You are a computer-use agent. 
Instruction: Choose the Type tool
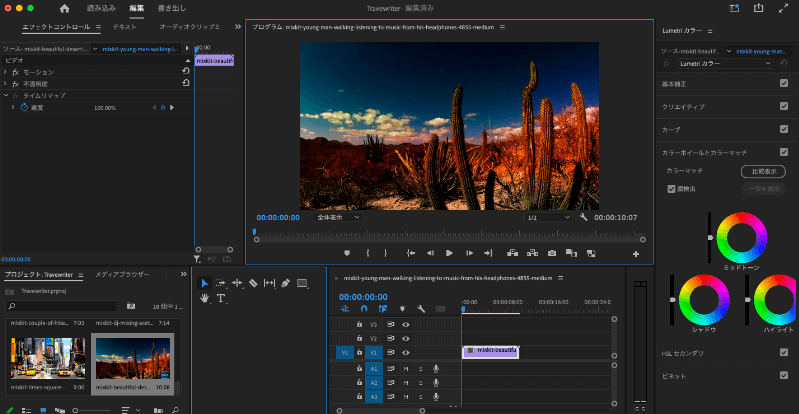(221, 298)
